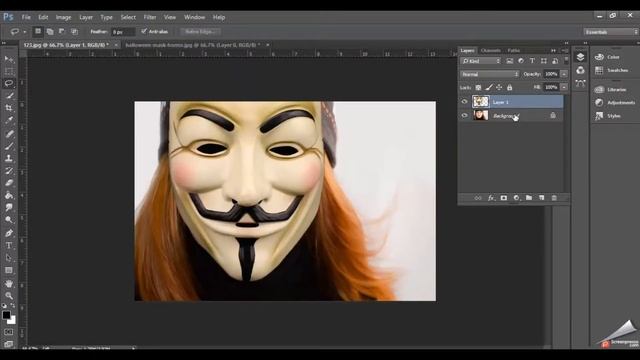The height and width of the screenshot is (360, 640).
Task: Select the Brush tool
Action: pyautogui.click(x=9, y=146)
